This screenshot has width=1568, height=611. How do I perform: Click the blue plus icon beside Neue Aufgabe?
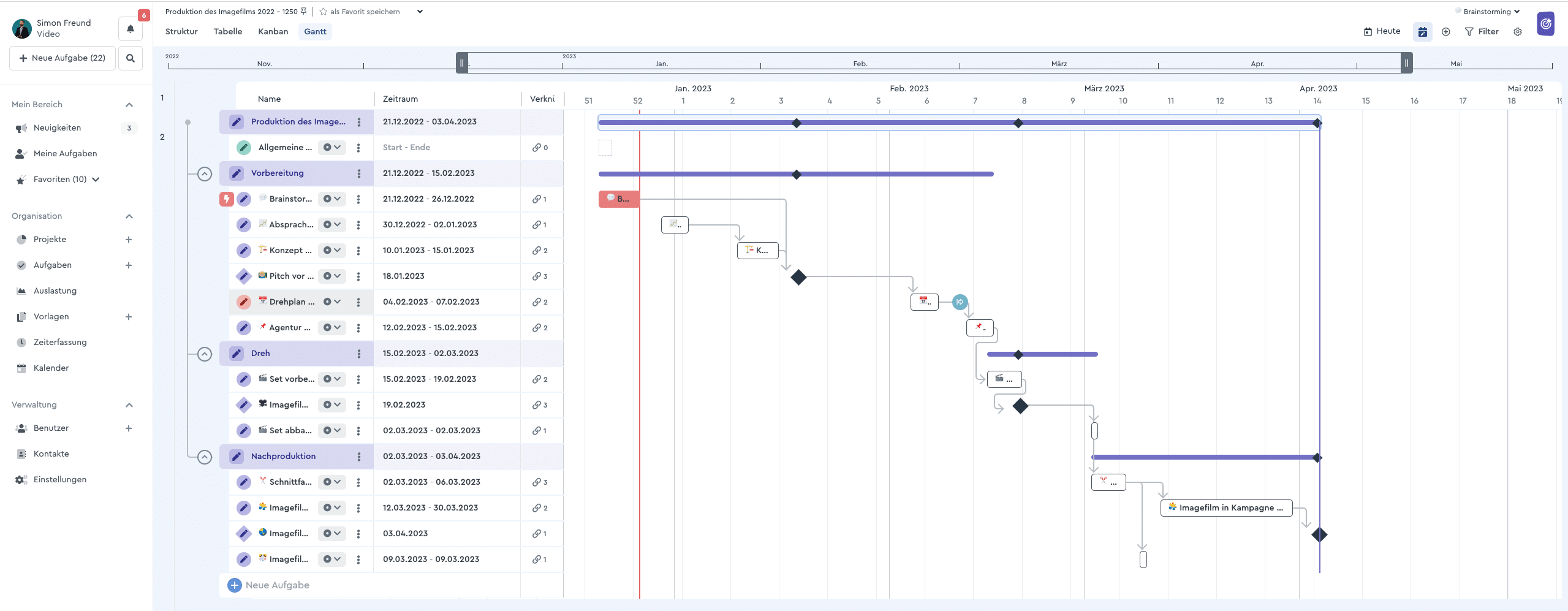235,585
